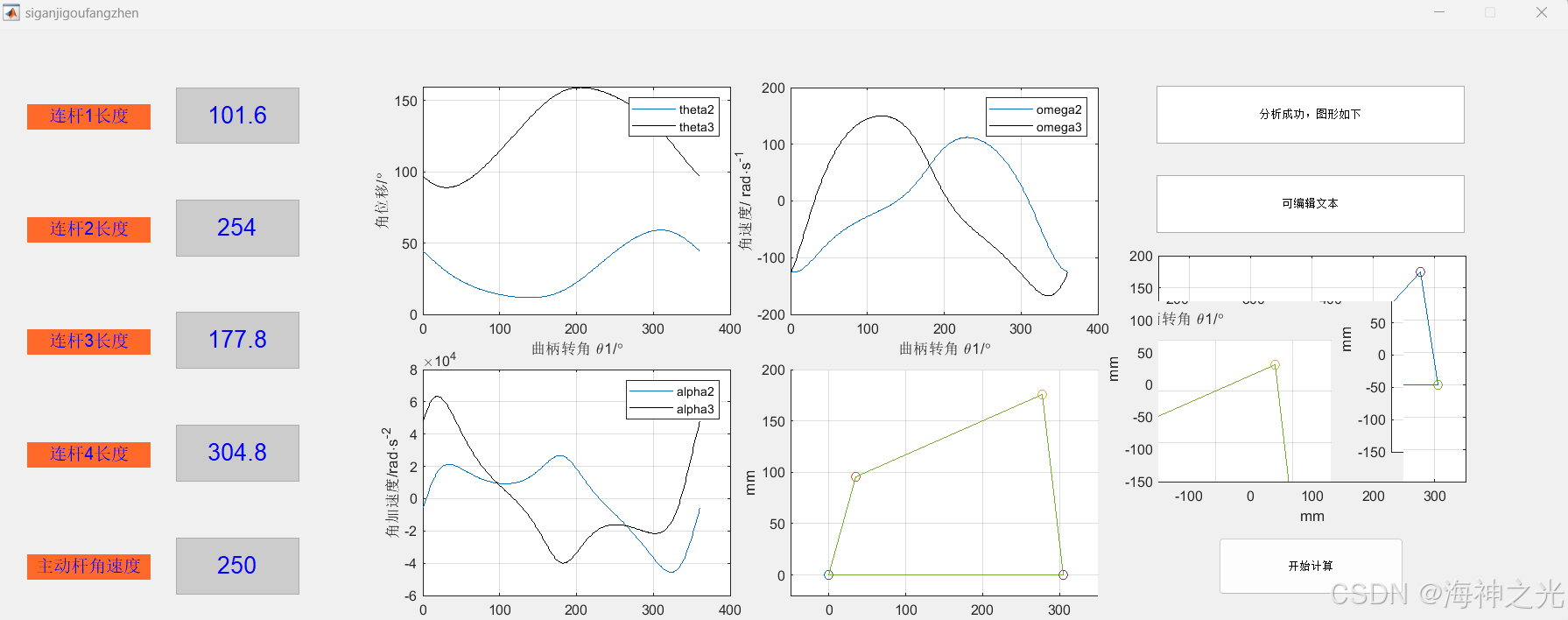Click the orange 主动杆角速度 label

coord(88,567)
